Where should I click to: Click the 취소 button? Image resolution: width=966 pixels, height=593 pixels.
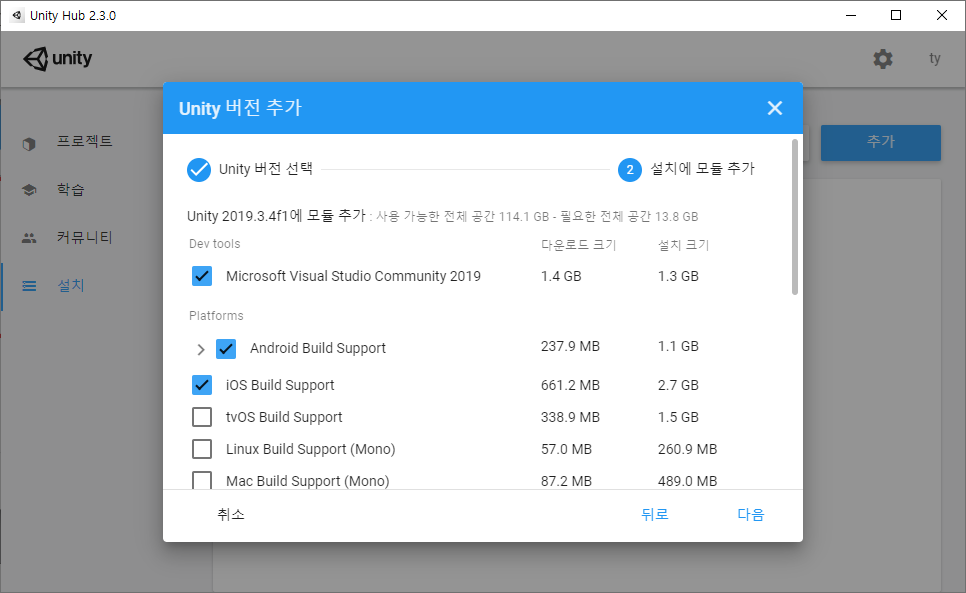[231, 514]
